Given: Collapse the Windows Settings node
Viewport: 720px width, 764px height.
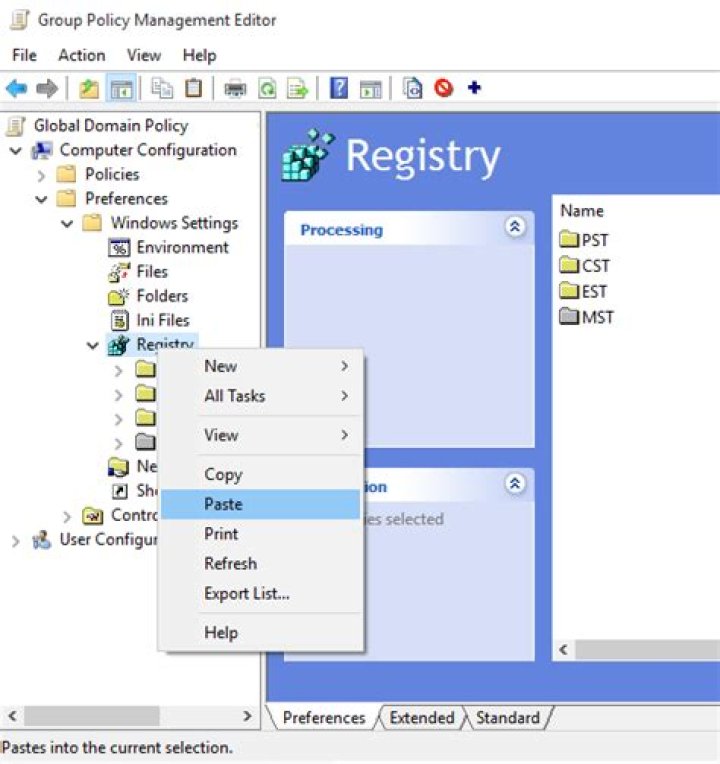Looking at the screenshot, I should tap(67, 224).
